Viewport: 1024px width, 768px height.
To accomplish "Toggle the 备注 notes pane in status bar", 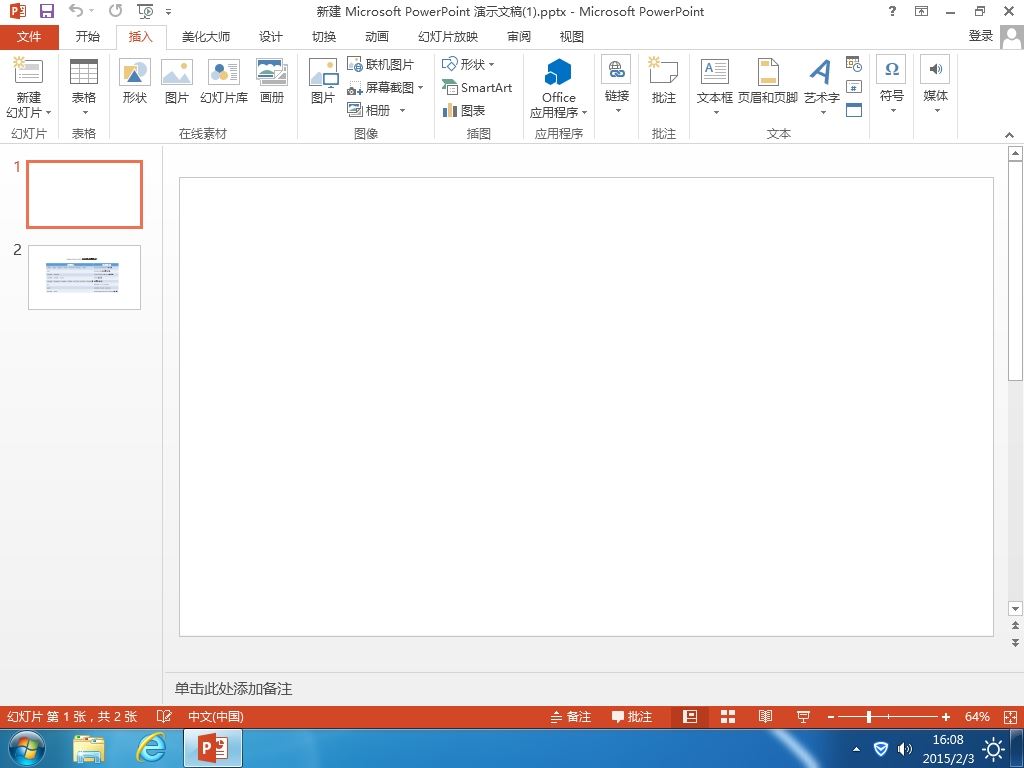I will [570, 717].
